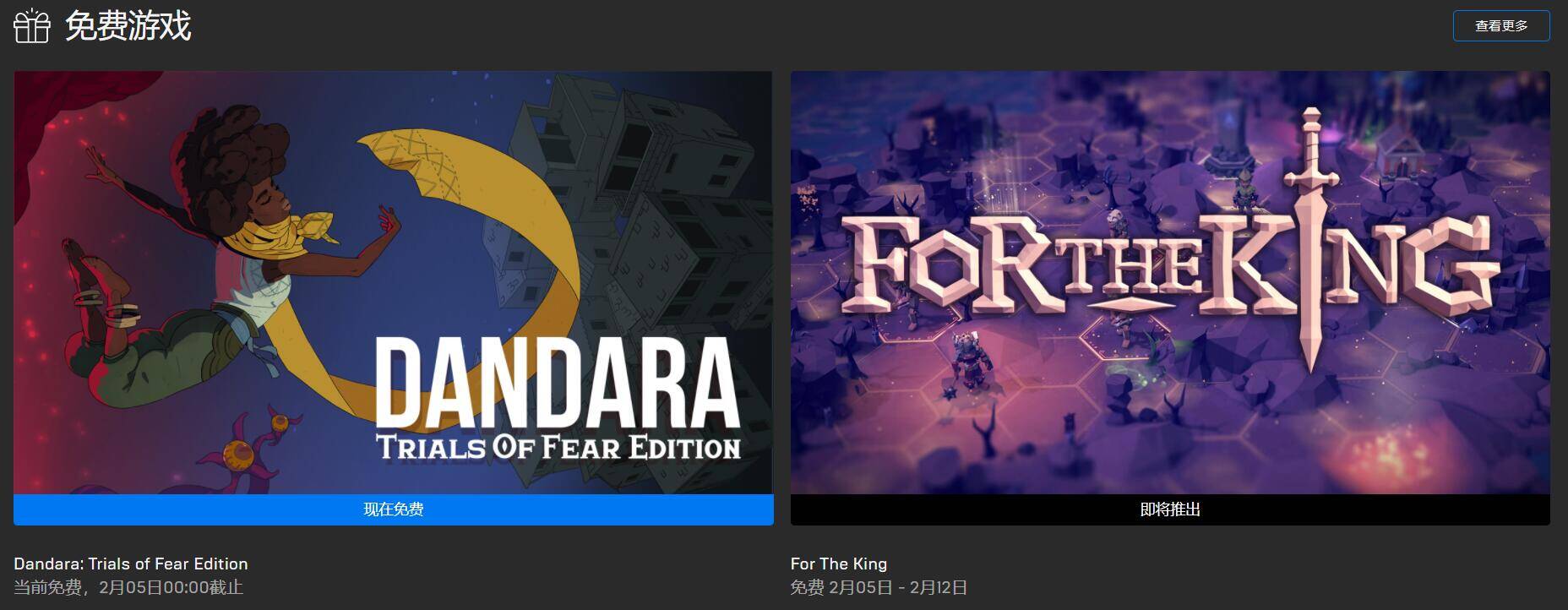Click the For The King sword logo
The image size is (1568, 610).
[1311, 241]
